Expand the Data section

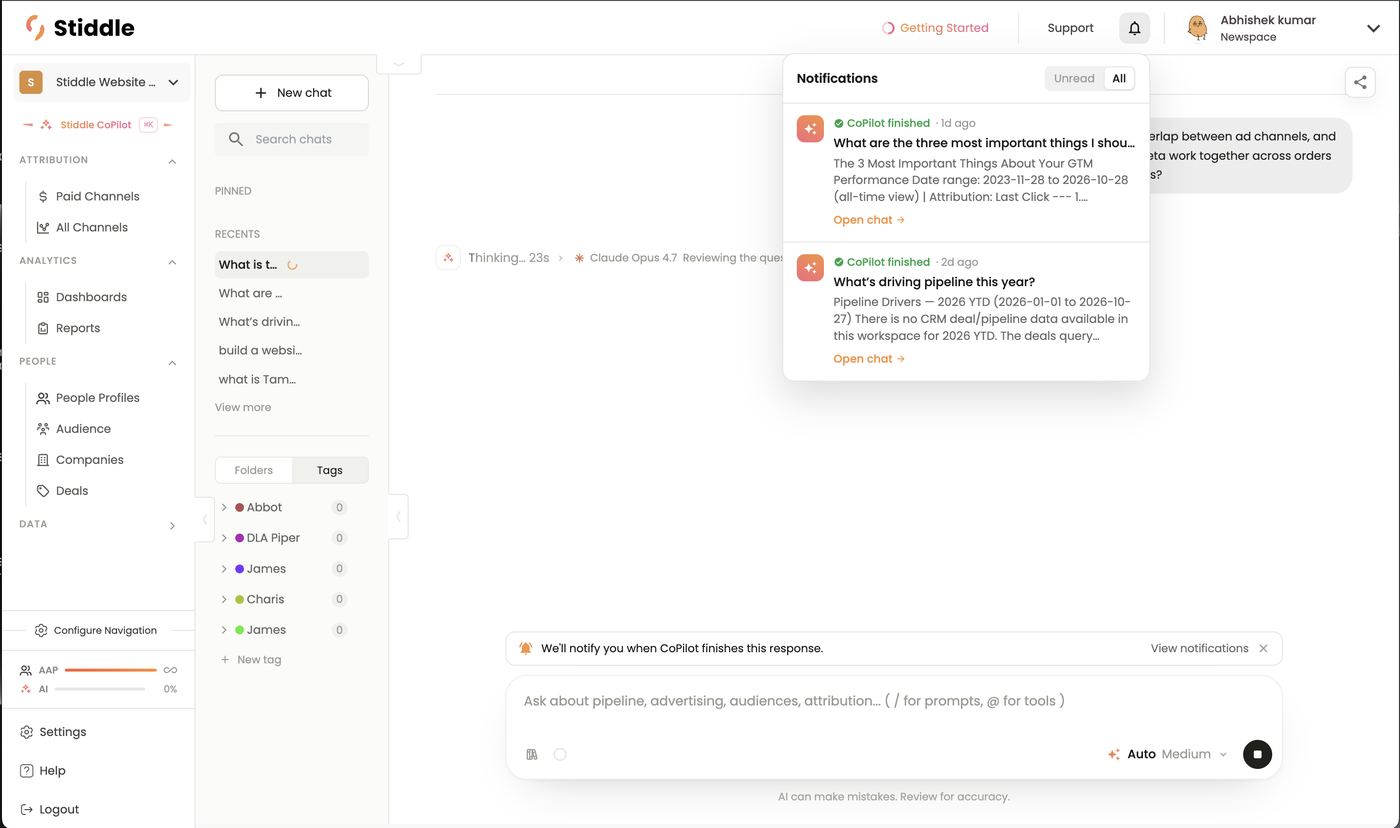(172, 525)
